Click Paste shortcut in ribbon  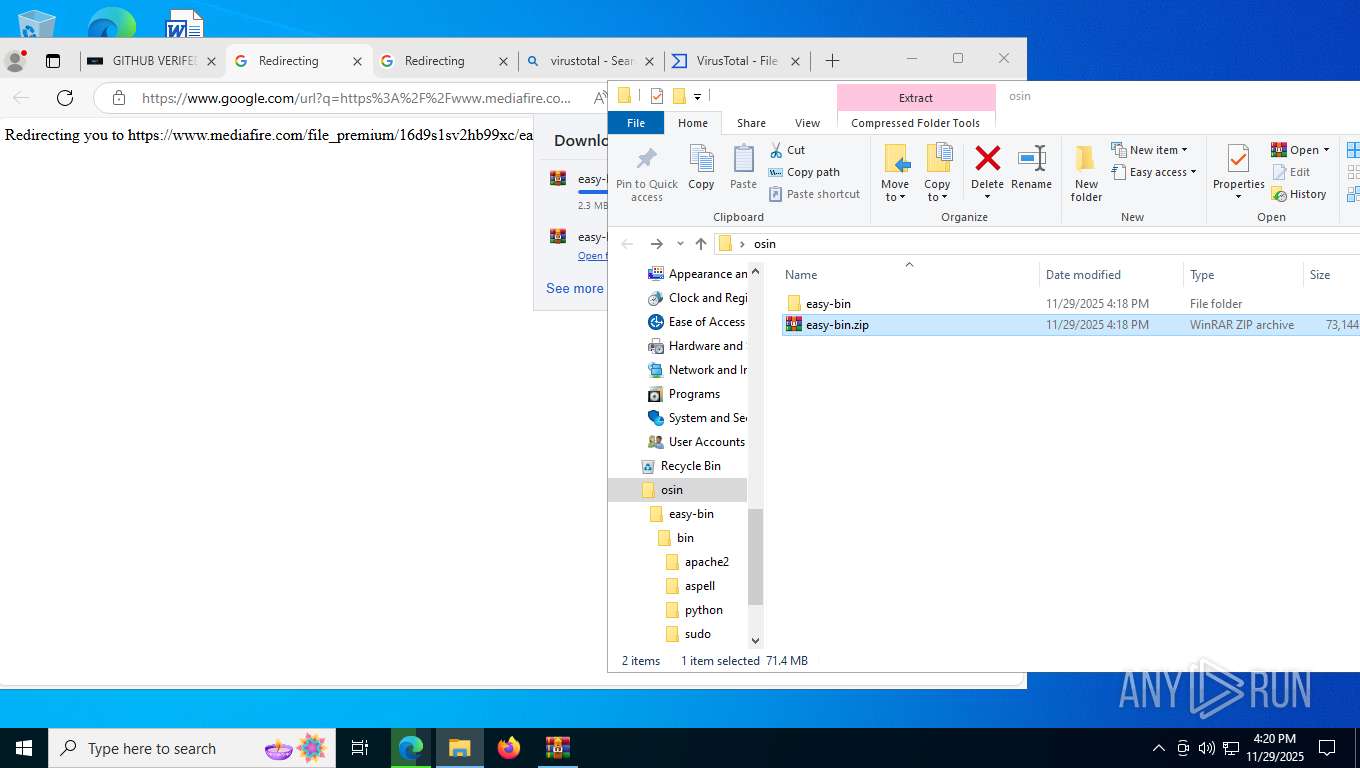(814, 194)
